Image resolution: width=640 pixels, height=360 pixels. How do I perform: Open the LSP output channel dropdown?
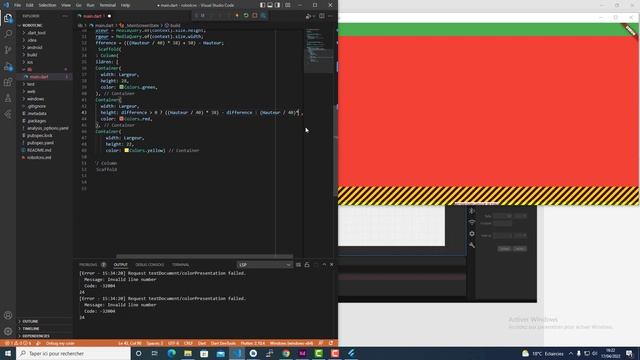[x=265, y=265]
